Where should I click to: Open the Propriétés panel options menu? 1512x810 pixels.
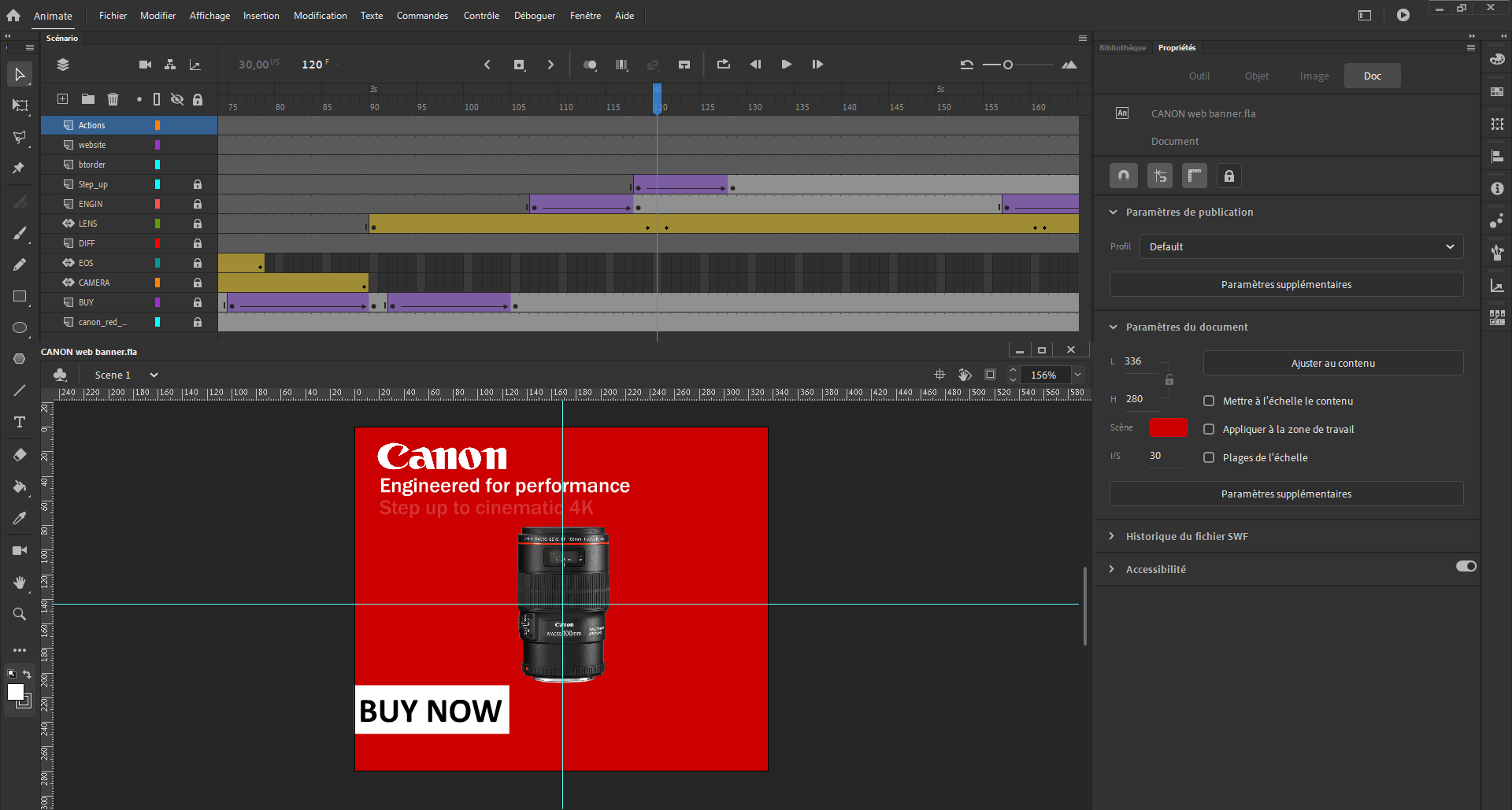tap(1470, 47)
